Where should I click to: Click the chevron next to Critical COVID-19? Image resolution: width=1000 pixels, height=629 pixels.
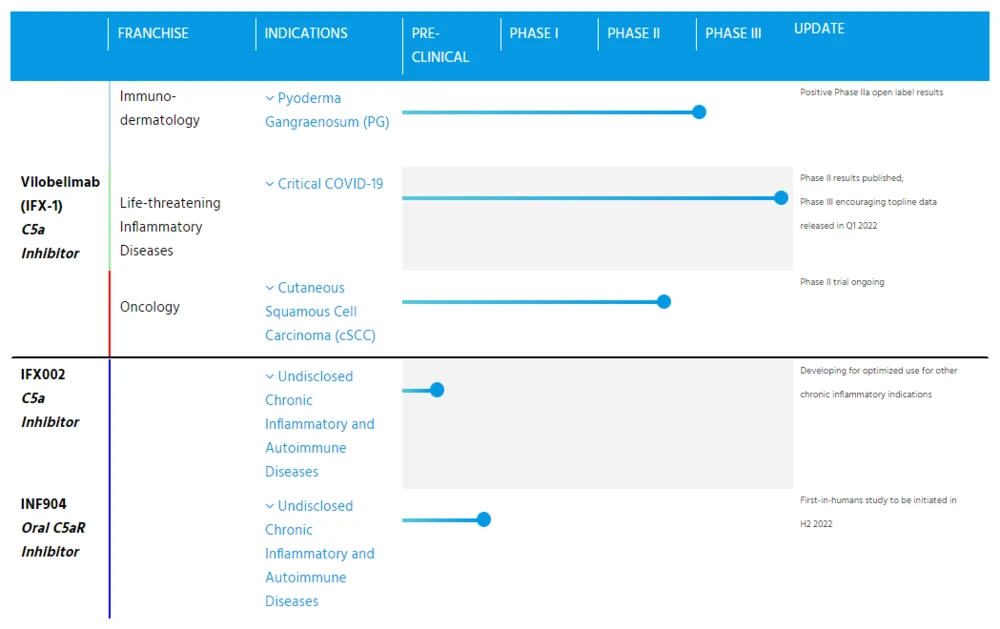pos(270,184)
